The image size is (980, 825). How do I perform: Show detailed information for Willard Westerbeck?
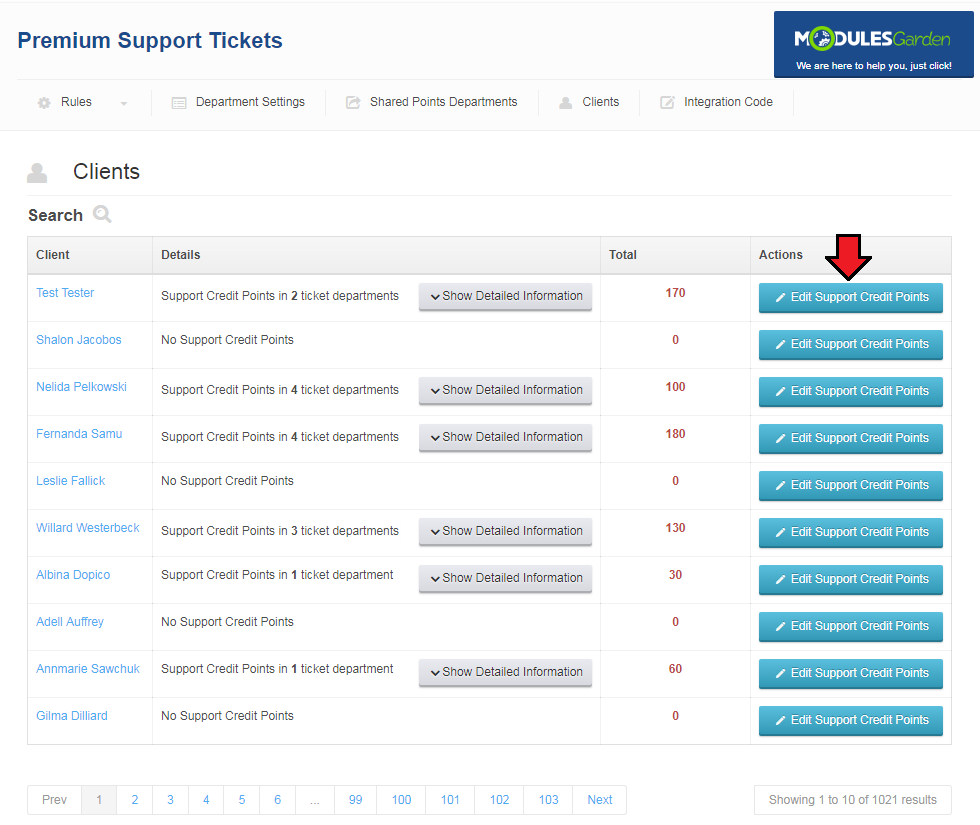pos(505,531)
